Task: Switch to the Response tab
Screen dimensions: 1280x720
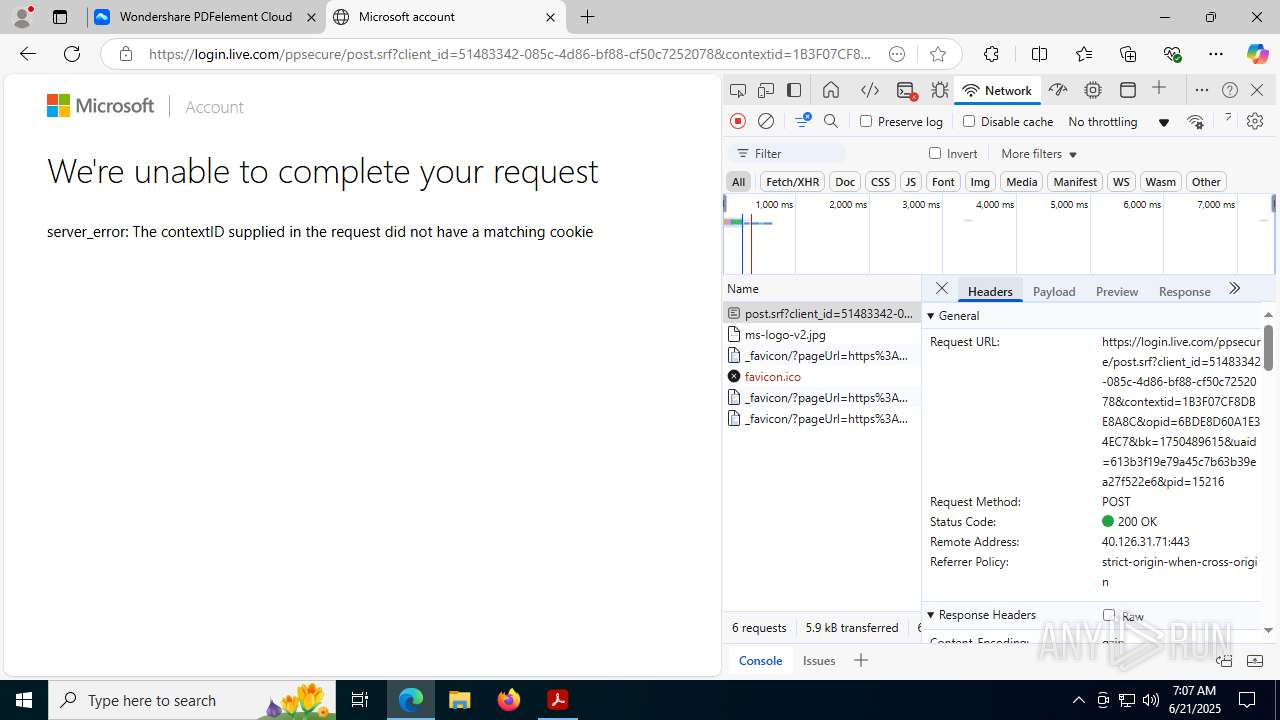Action: point(1184,291)
